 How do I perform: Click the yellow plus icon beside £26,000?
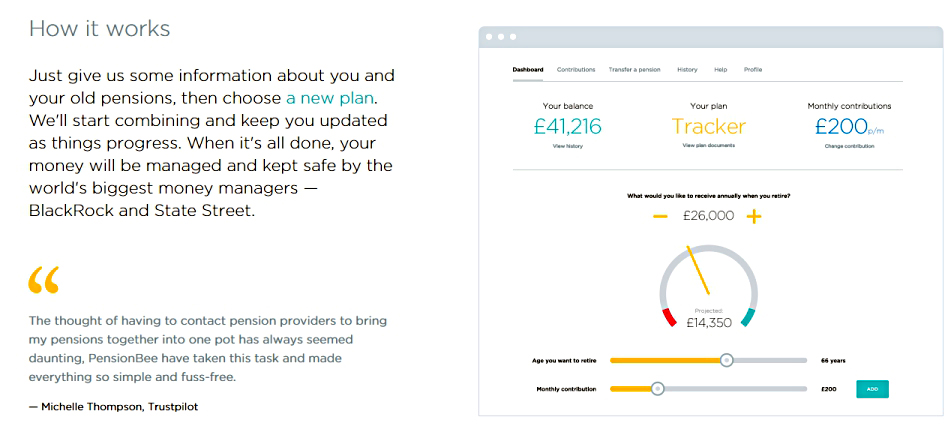[x=754, y=216]
